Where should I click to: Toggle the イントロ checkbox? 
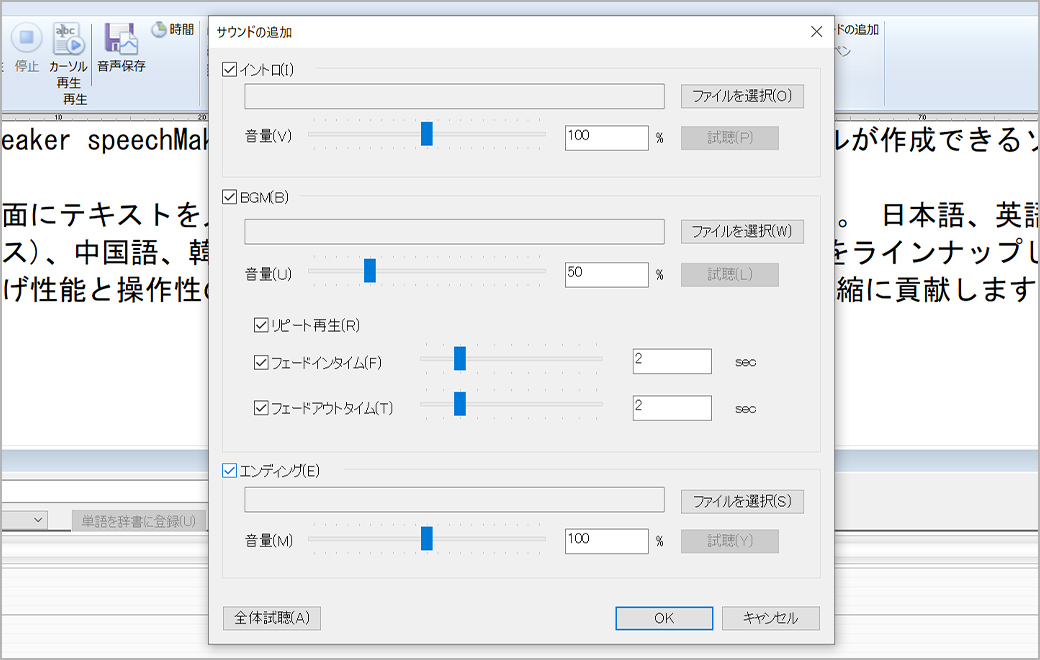[x=230, y=70]
